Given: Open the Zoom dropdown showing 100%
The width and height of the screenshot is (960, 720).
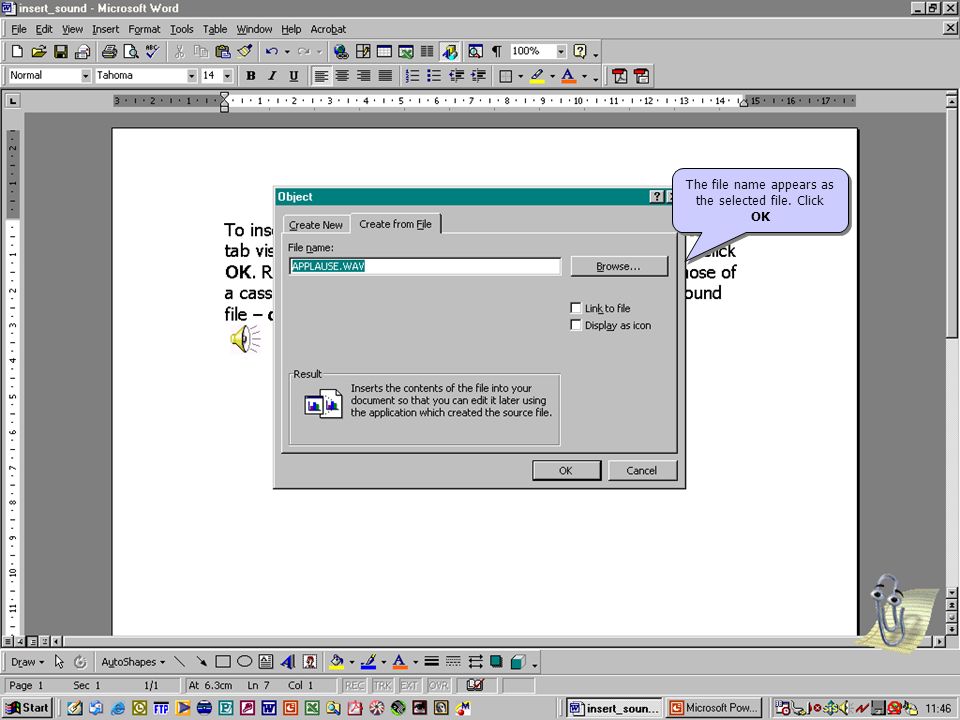Looking at the screenshot, I should 561,51.
